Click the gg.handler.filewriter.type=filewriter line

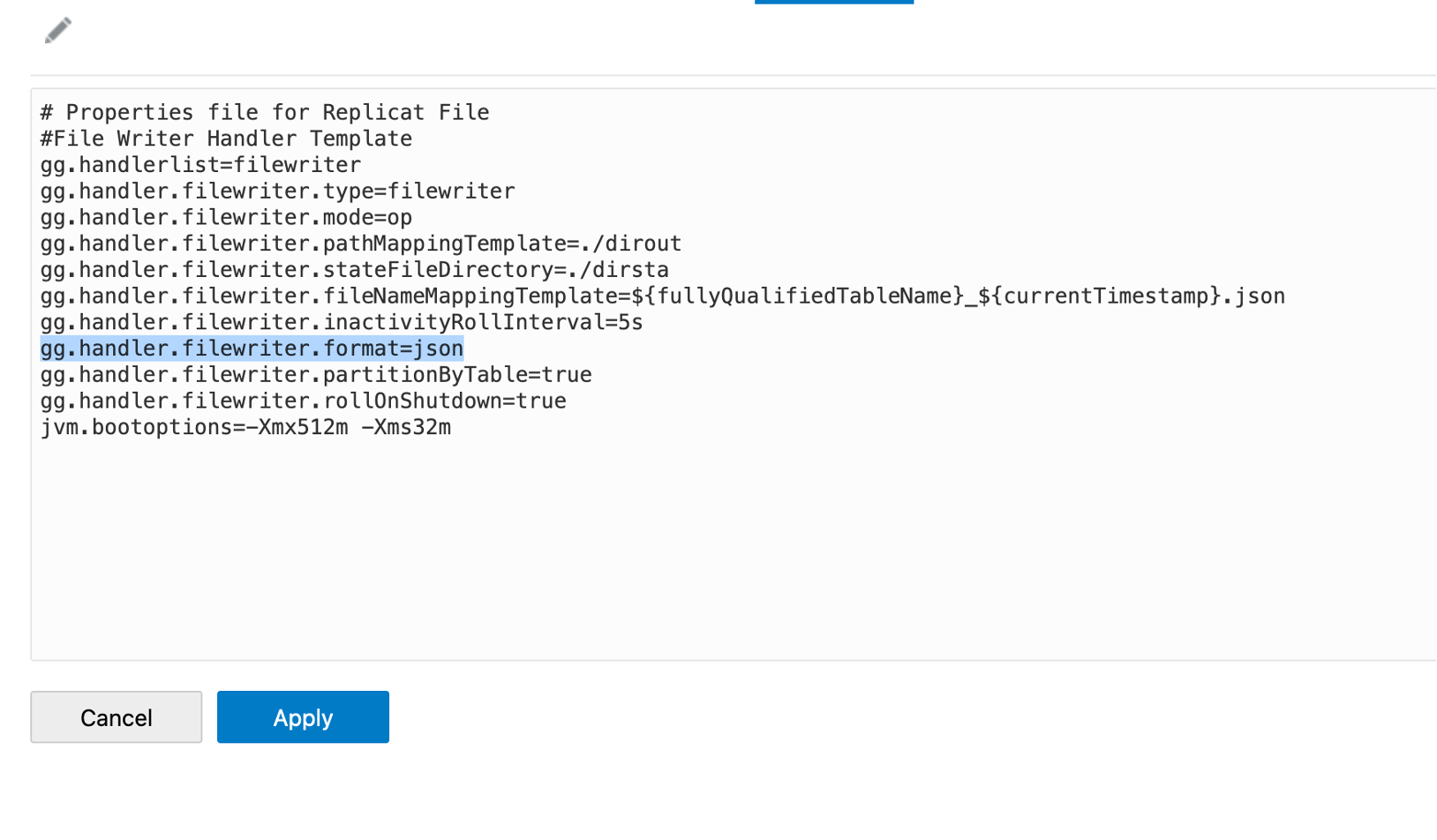point(276,191)
